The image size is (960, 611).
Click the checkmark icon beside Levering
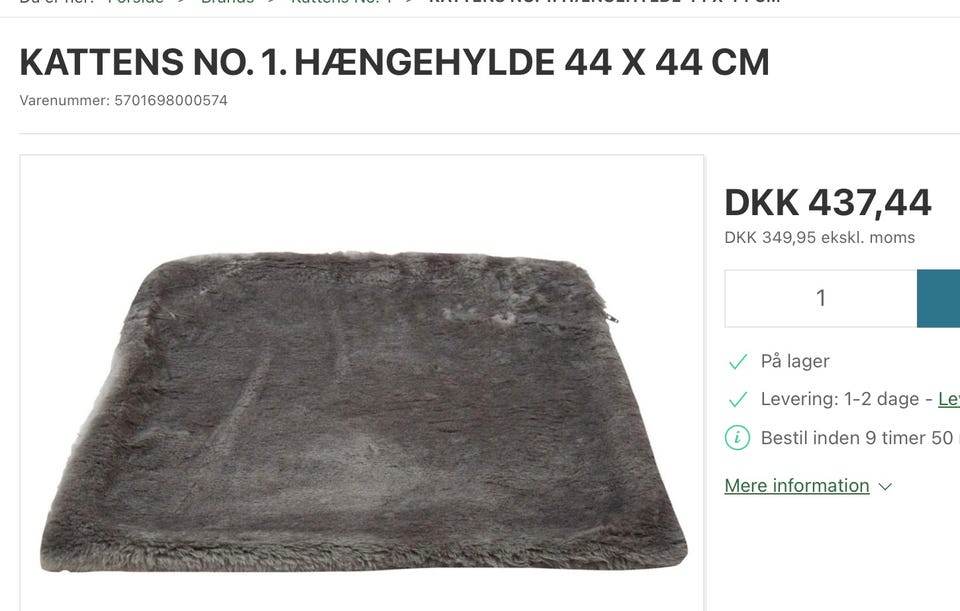(x=738, y=400)
